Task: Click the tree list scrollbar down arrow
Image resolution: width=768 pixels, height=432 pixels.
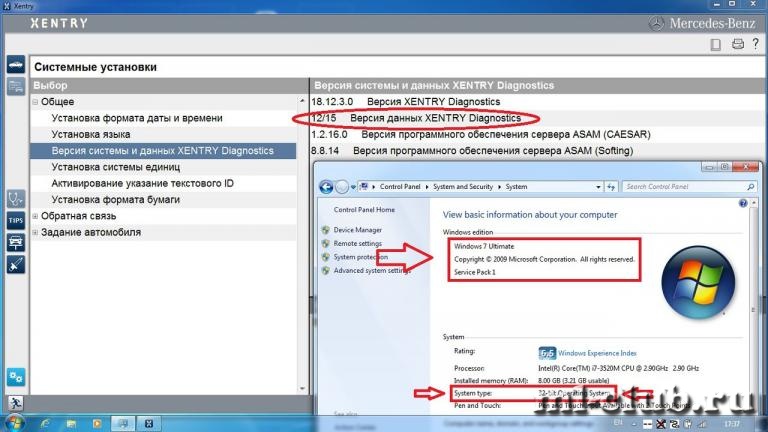Action: (x=302, y=388)
